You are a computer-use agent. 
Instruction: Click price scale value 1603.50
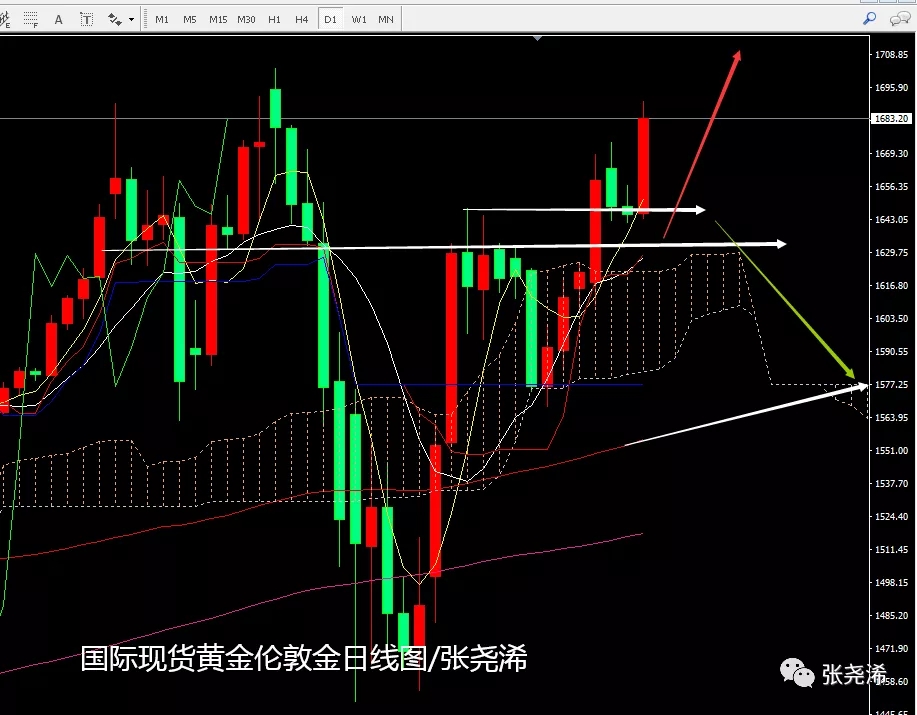point(891,318)
